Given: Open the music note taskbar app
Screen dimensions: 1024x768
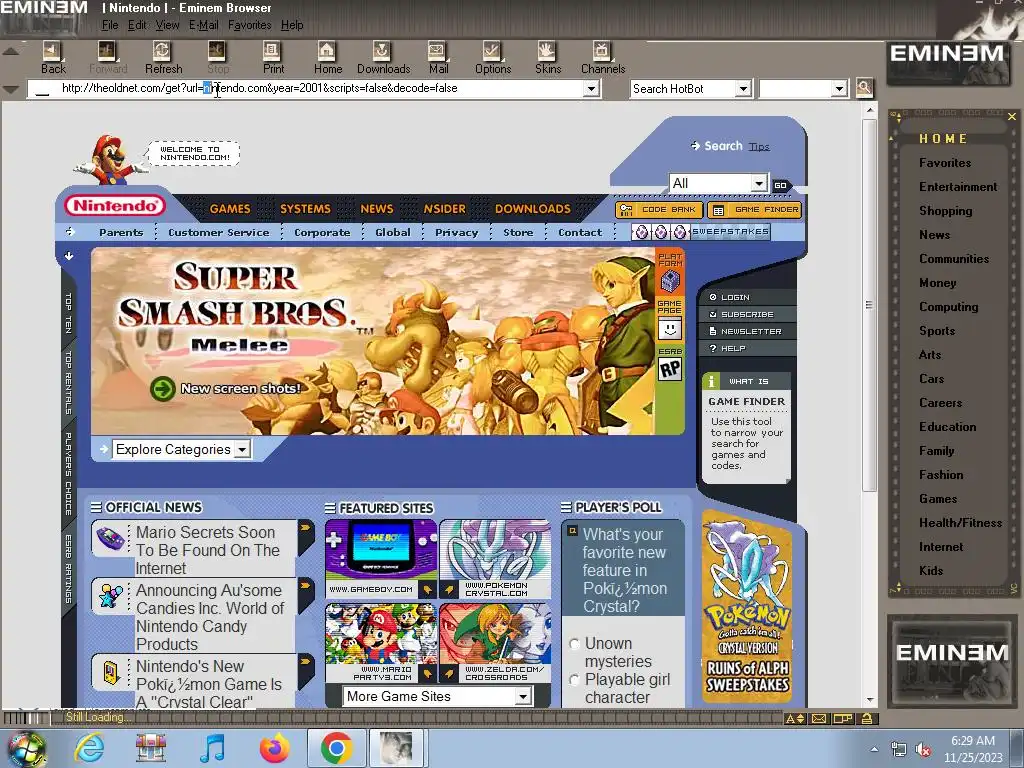Looking at the screenshot, I should coord(212,748).
